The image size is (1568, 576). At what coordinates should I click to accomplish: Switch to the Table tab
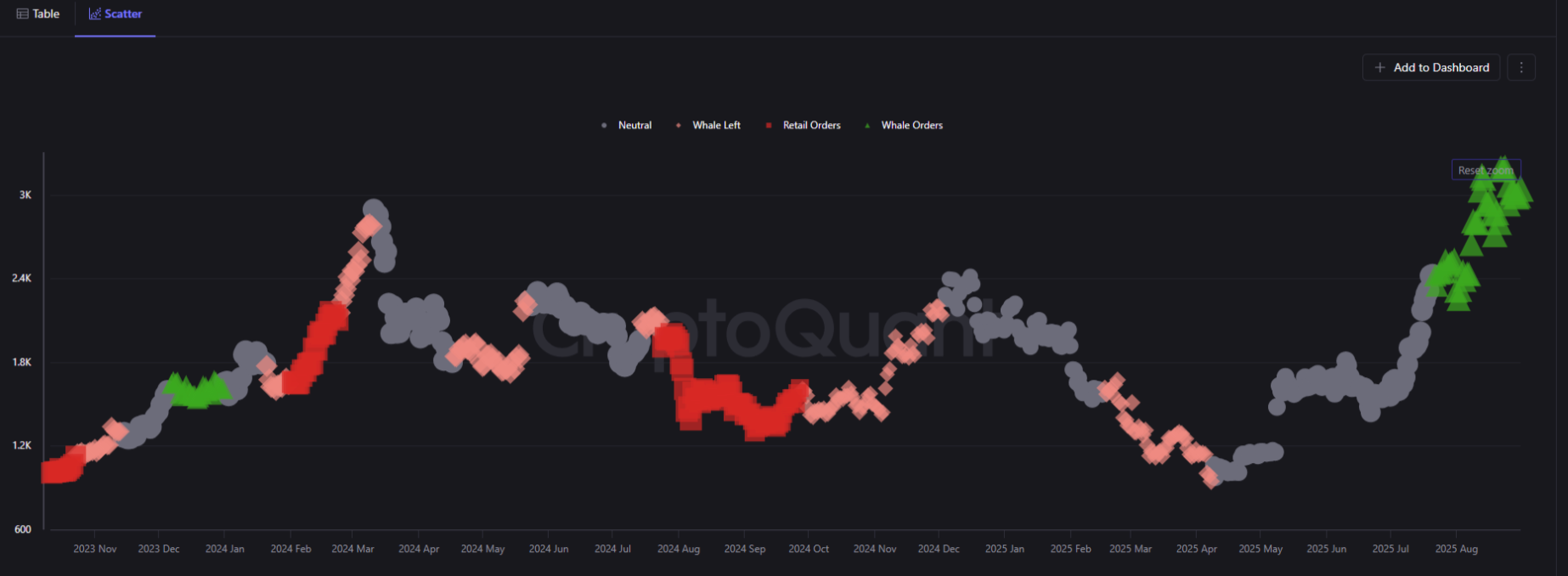[x=38, y=14]
